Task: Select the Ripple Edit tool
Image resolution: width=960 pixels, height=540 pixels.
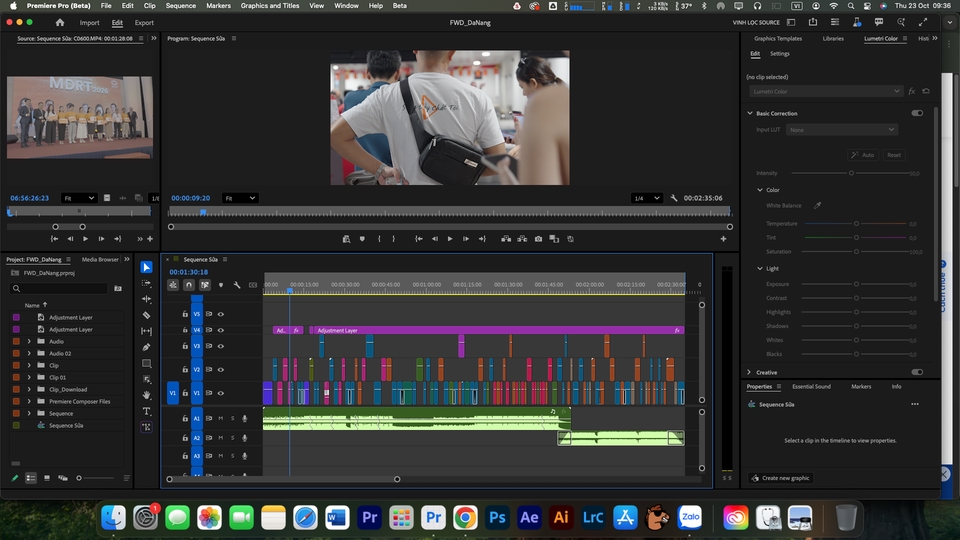Action: tap(147, 299)
